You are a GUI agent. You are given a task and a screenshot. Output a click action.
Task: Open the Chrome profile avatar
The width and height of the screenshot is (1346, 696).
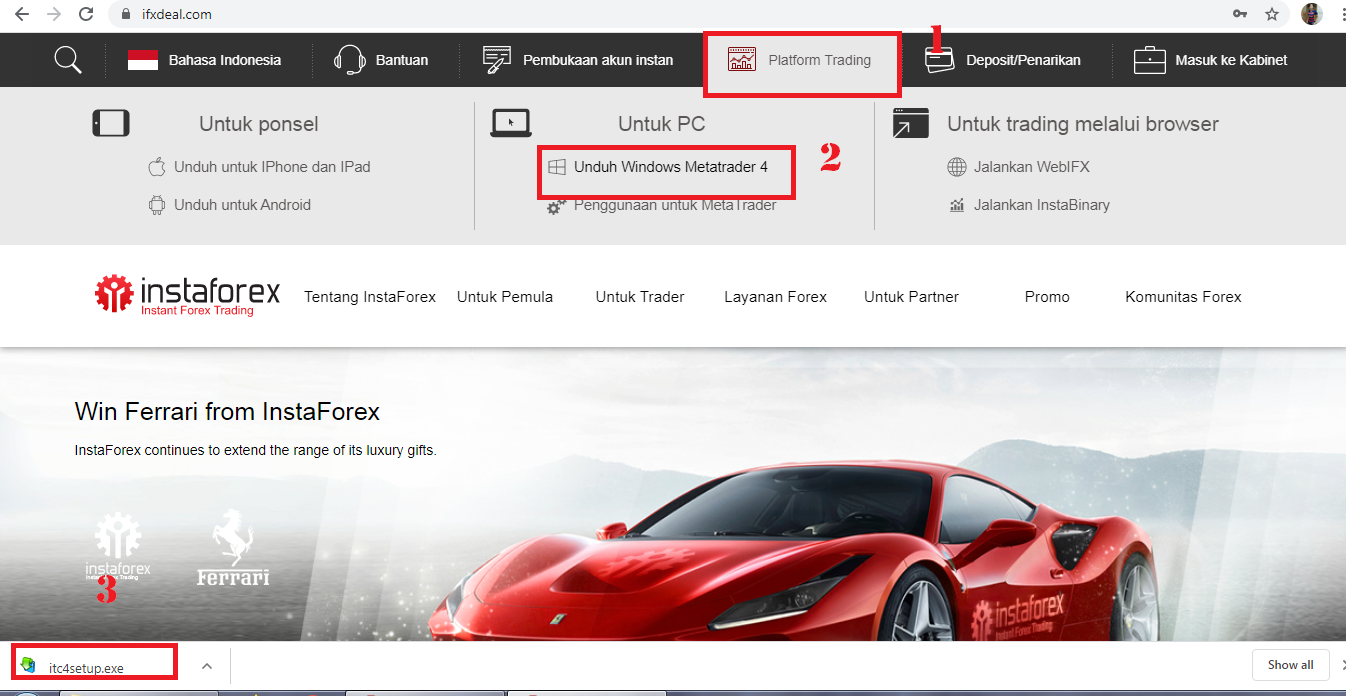point(1311,14)
